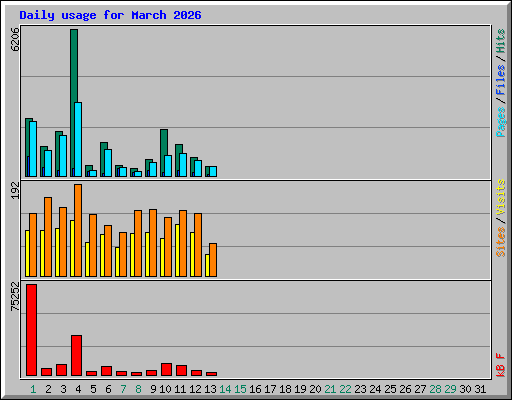Click the blue "Files" legend label
Viewport: 512px width, 400px height.
(501, 80)
